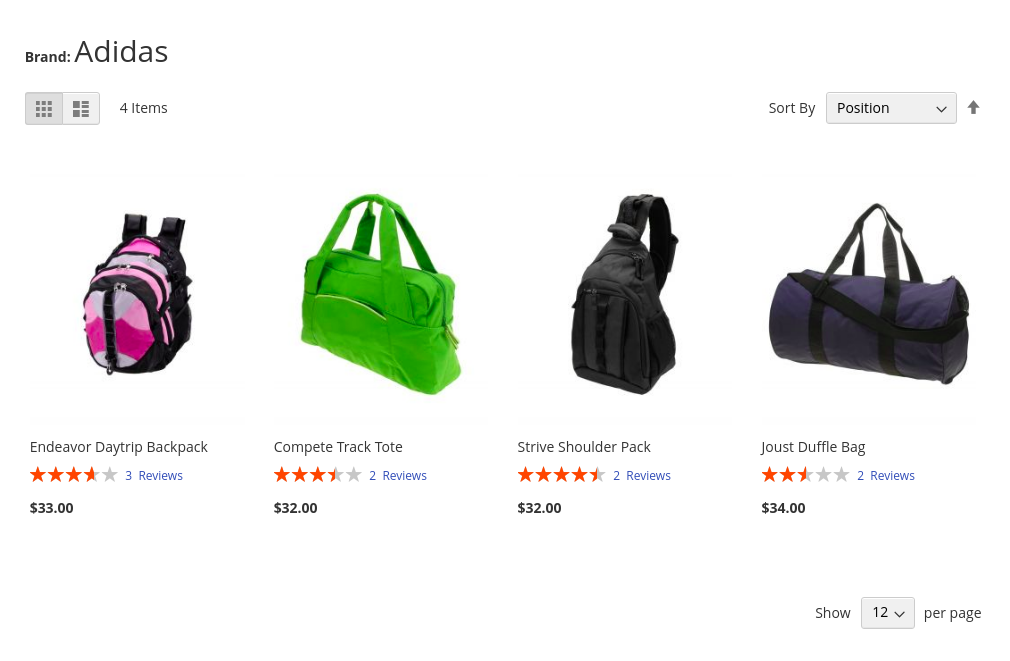The width and height of the screenshot is (1010, 661).
Task: Open the Sort By Position dropdown
Action: point(891,108)
